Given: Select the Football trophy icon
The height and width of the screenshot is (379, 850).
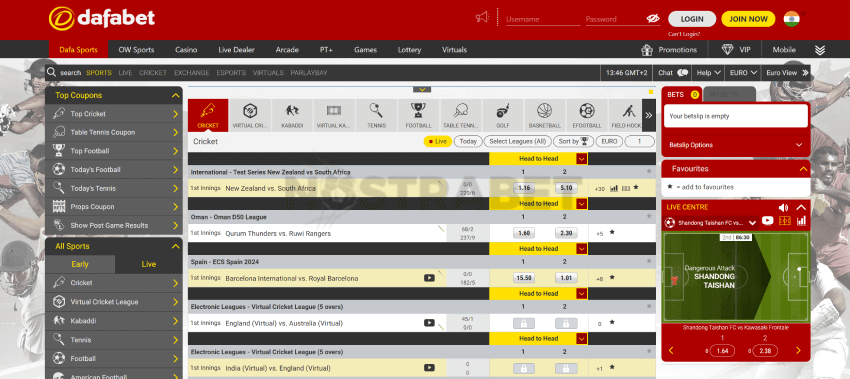Looking at the screenshot, I should point(418,115).
